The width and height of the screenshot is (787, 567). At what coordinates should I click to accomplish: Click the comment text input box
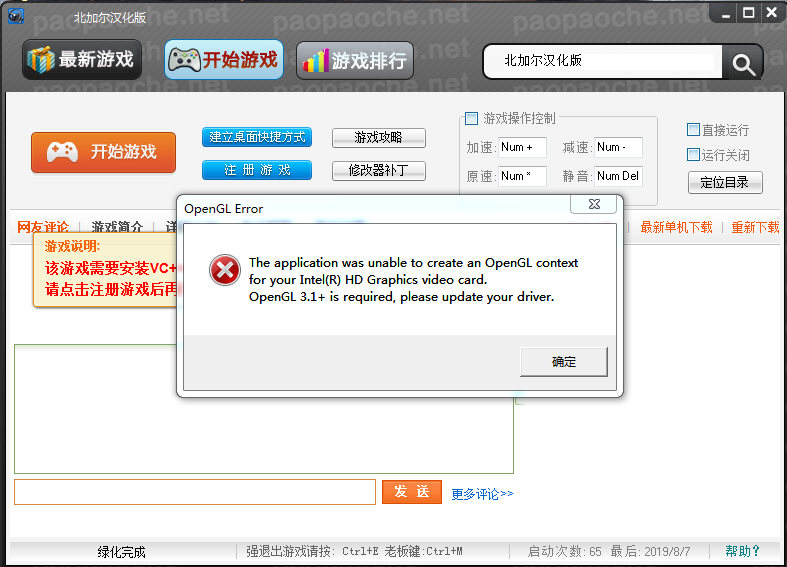pos(195,492)
